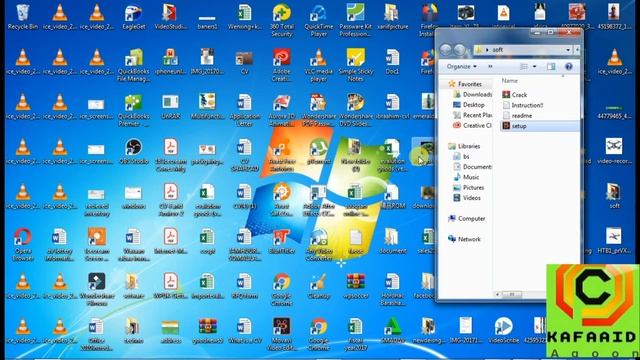Screen dimensions: 640x360
Task: Show hidden toolbar commands via chevron
Action: pyautogui.click(x=490, y=66)
